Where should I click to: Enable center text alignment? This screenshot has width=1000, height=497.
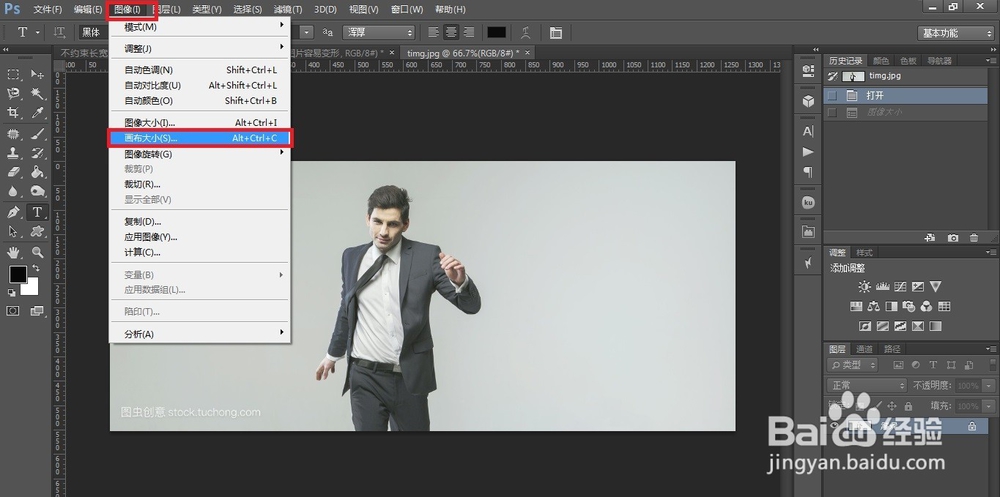(450, 33)
